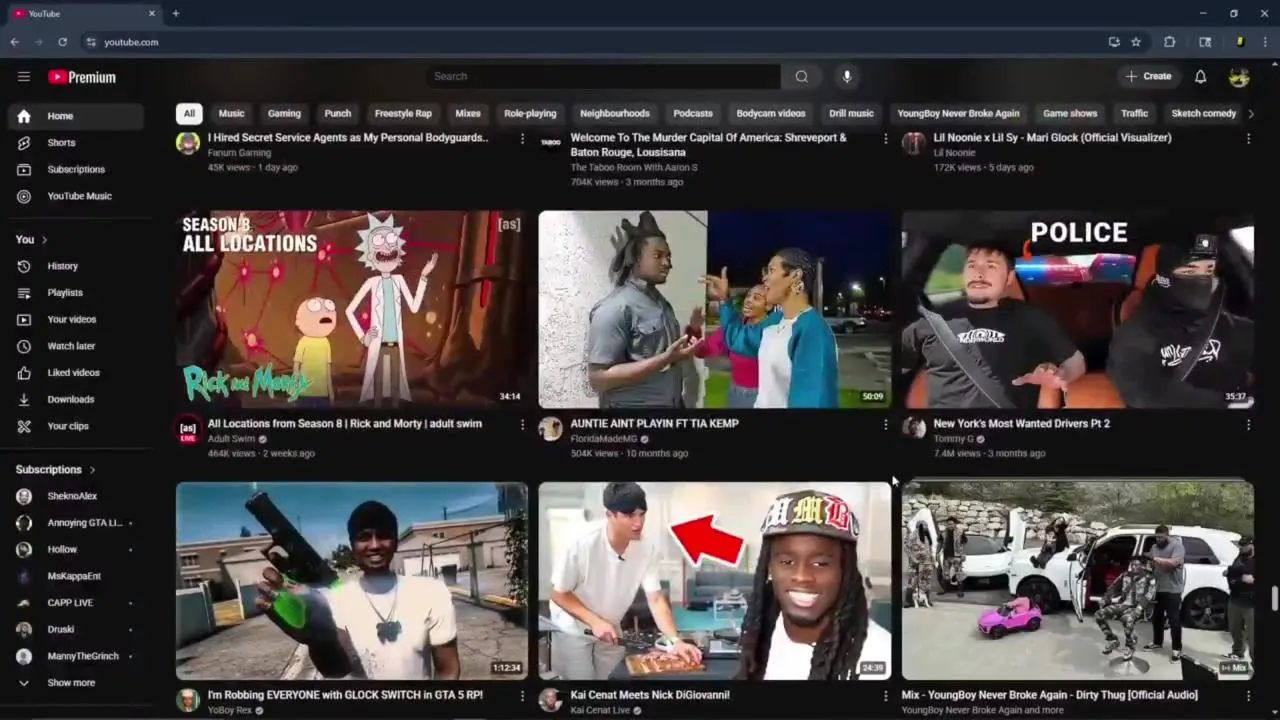The image size is (1280, 720).
Task: Show more subscriptions
Action: click(75, 683)
